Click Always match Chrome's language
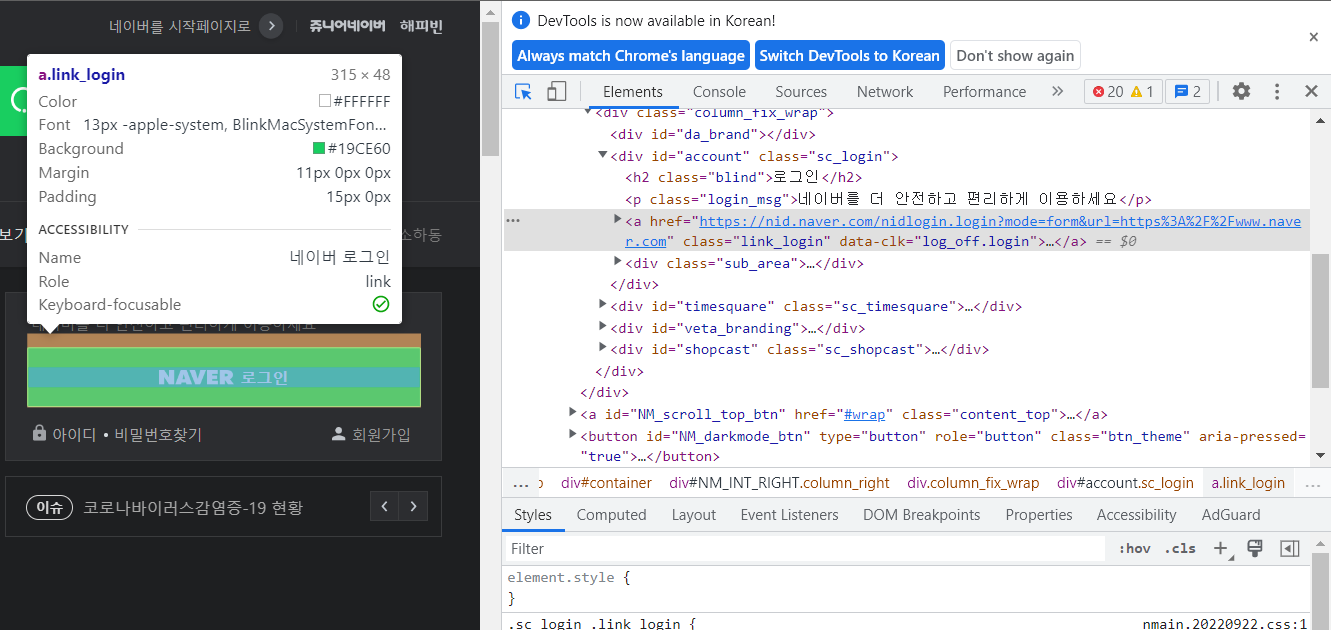Image resolution: width=1331 pixels, height=630 pixels. [631, 56]
